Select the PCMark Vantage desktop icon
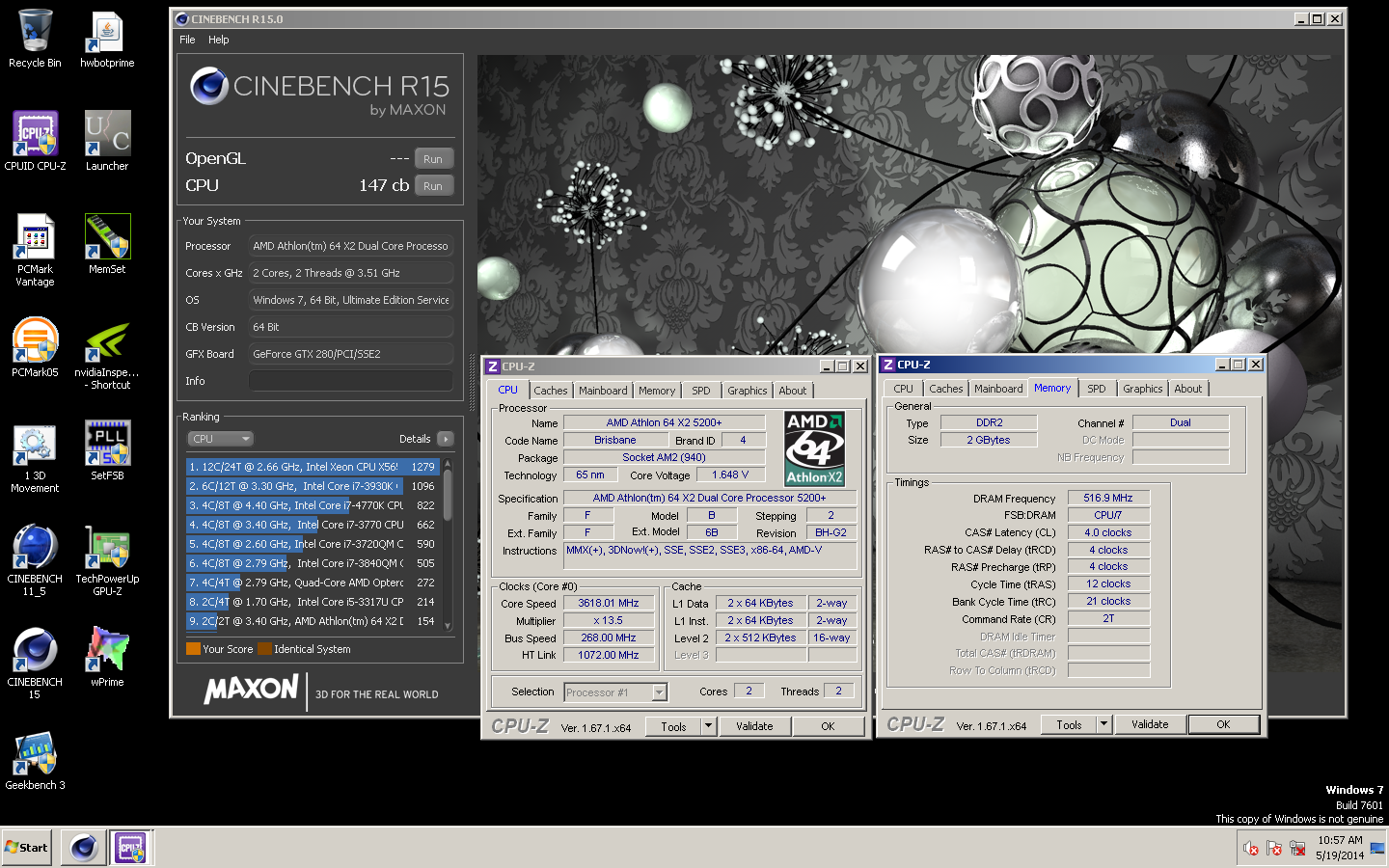 (x=35, y=250)
